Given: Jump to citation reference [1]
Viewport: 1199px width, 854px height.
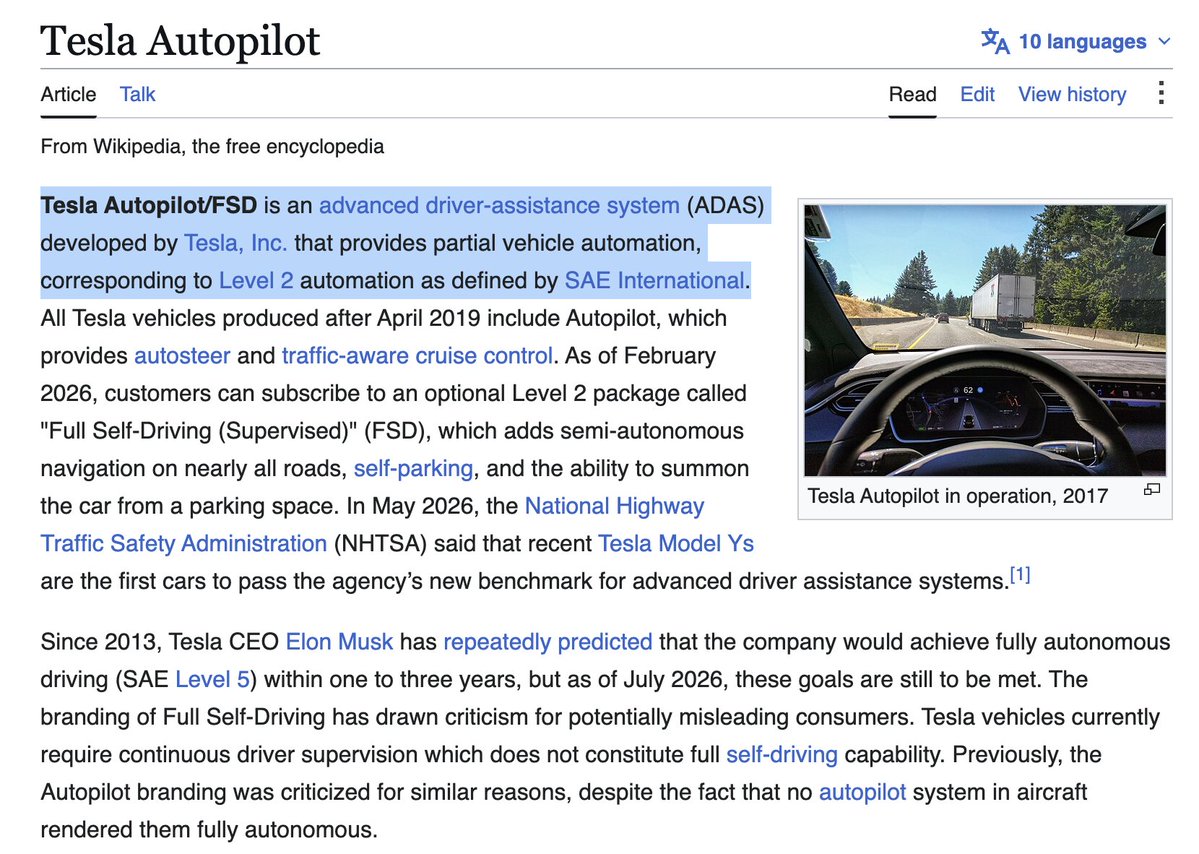Looking at the screenshot, I should [x=1020, y=575].
